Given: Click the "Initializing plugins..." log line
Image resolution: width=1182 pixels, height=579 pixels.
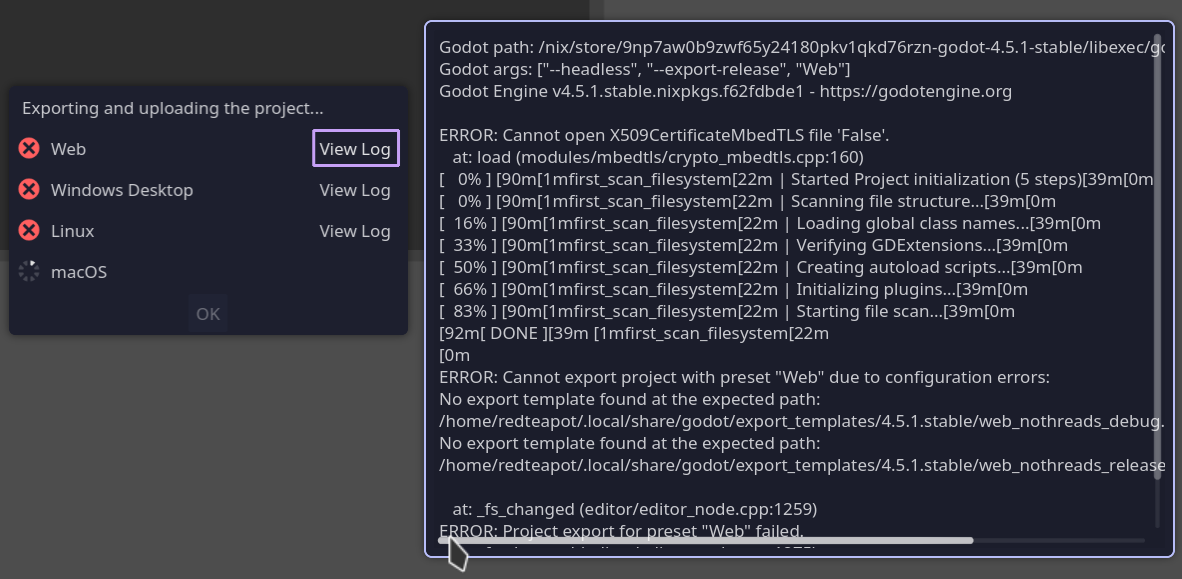Looking at the screenshot, I should click(733, 289).
